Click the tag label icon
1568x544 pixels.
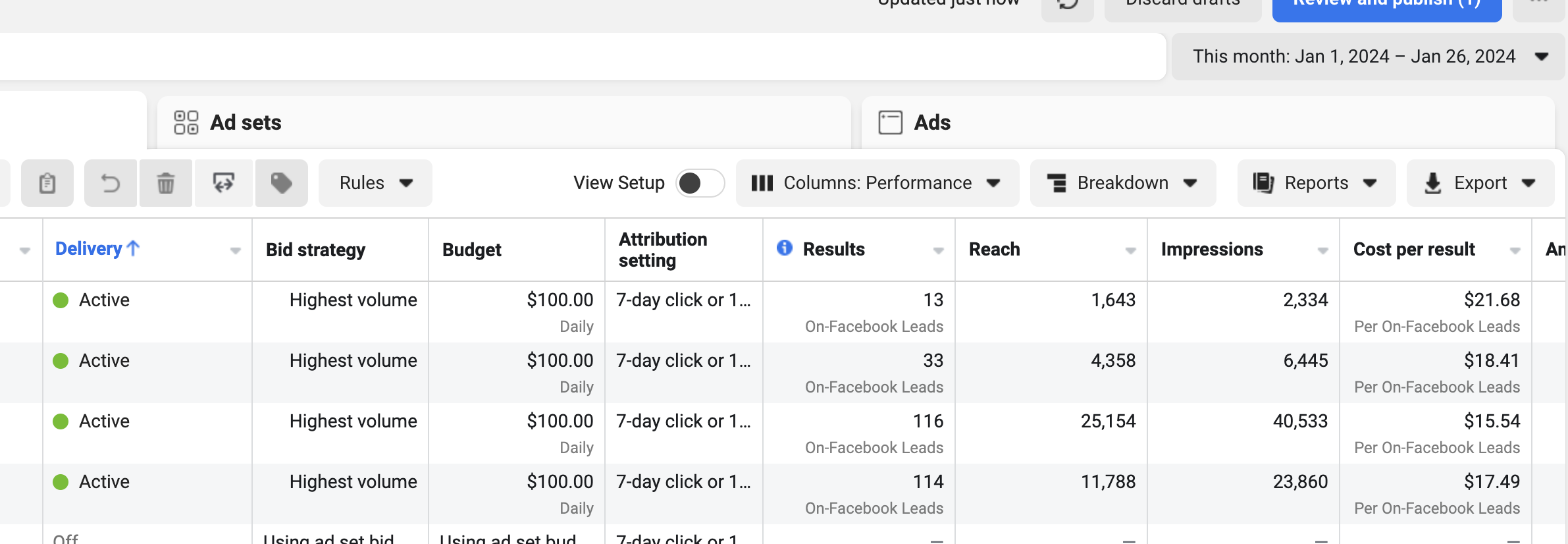pyautogui.click(x=282, y=183)
